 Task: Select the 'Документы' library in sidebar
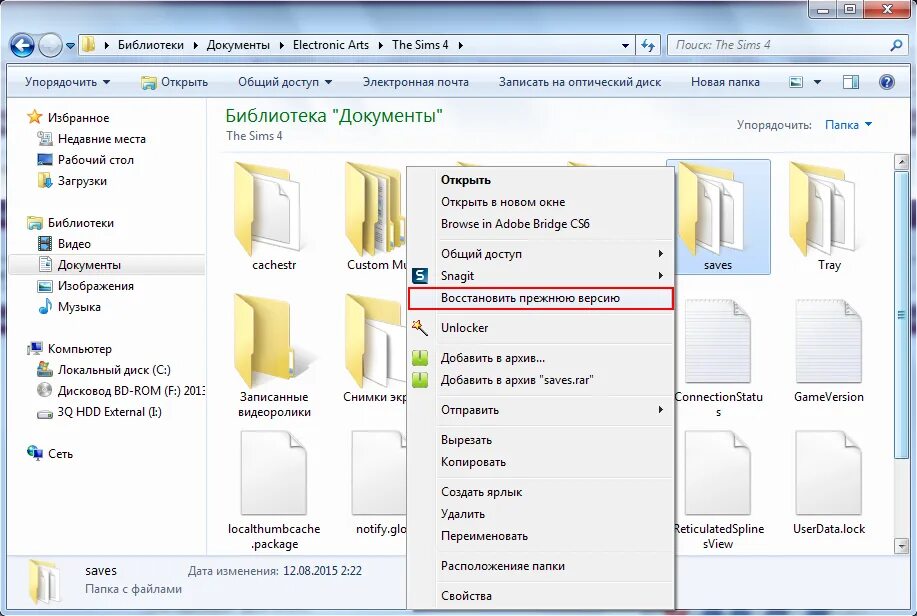[107, 265]
